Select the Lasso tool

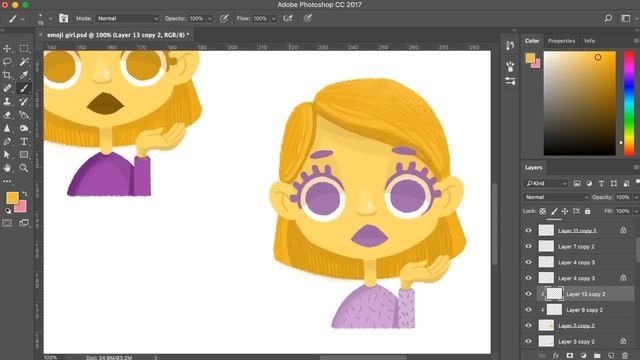tap(7, 62)
